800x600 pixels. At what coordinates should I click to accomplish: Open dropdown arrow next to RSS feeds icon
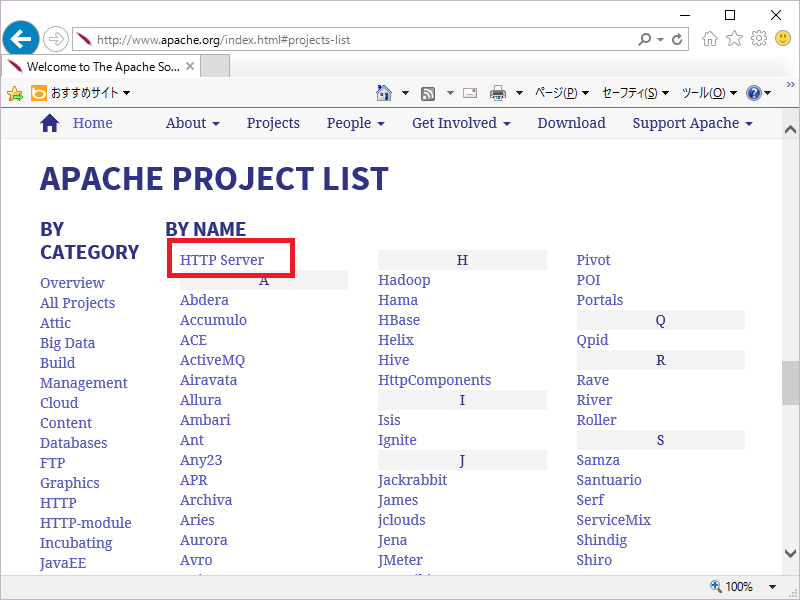(x=450, y=93)
